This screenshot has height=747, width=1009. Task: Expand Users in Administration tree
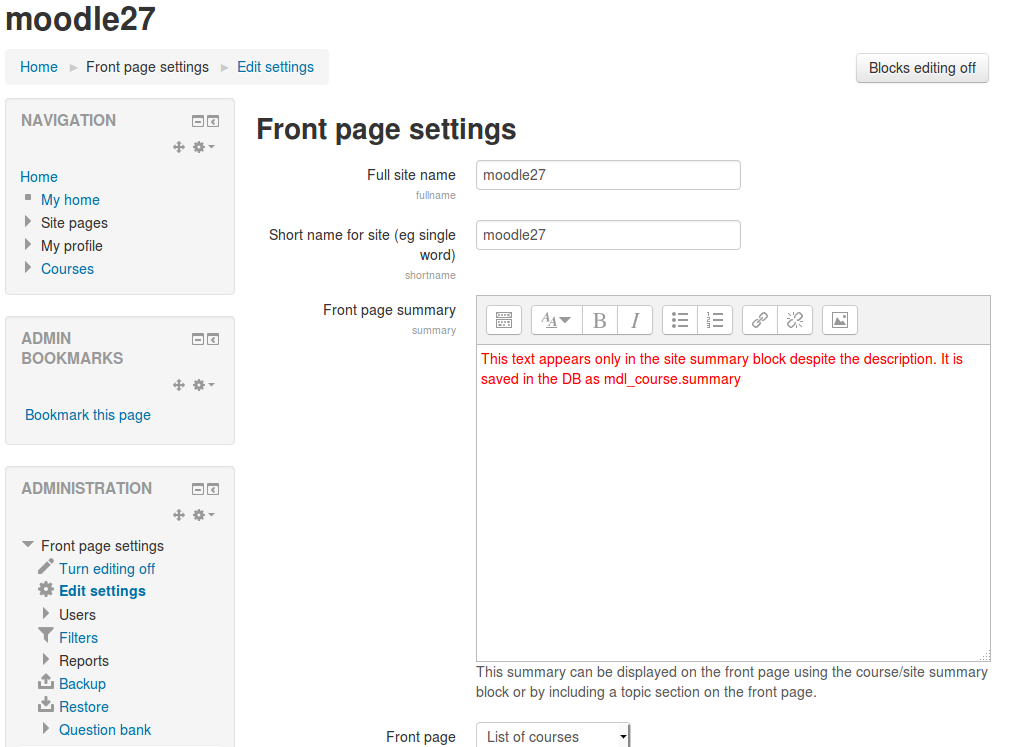(46, 613)
